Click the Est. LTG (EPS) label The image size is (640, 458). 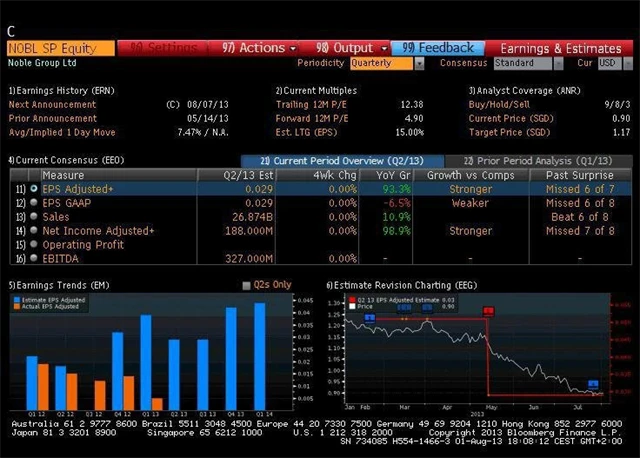point(307,132)
